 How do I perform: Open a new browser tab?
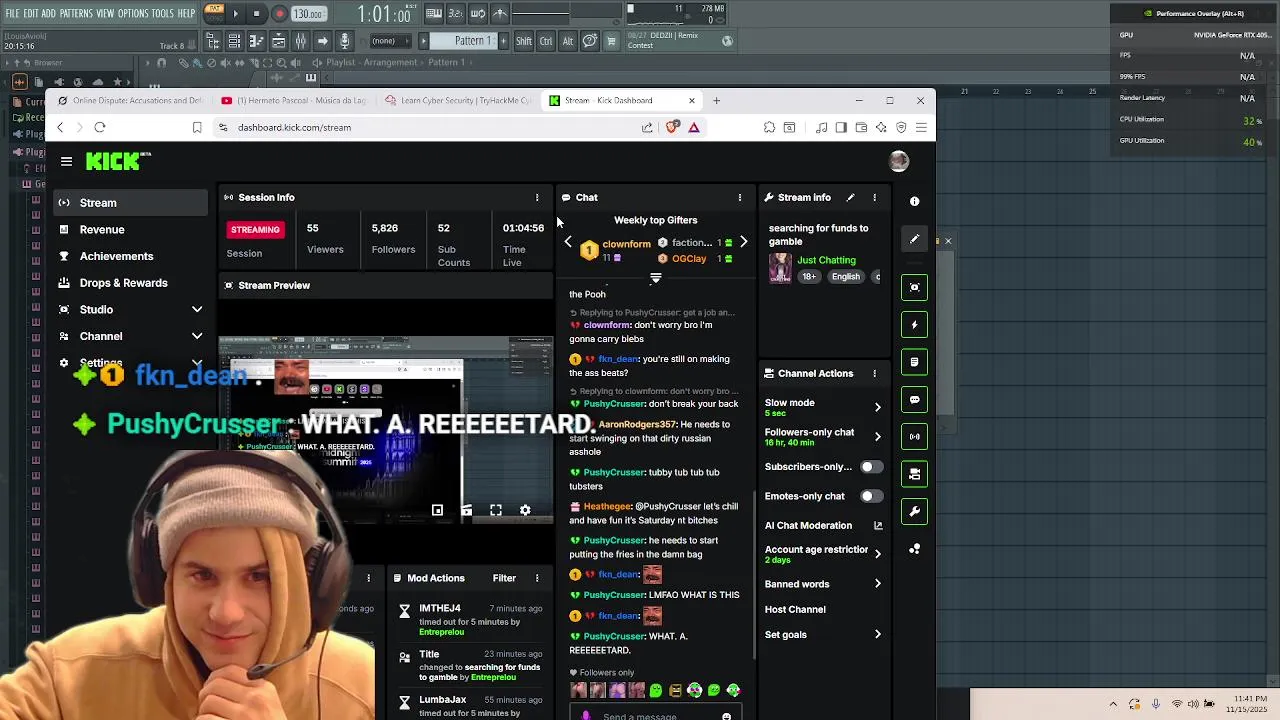716,100
